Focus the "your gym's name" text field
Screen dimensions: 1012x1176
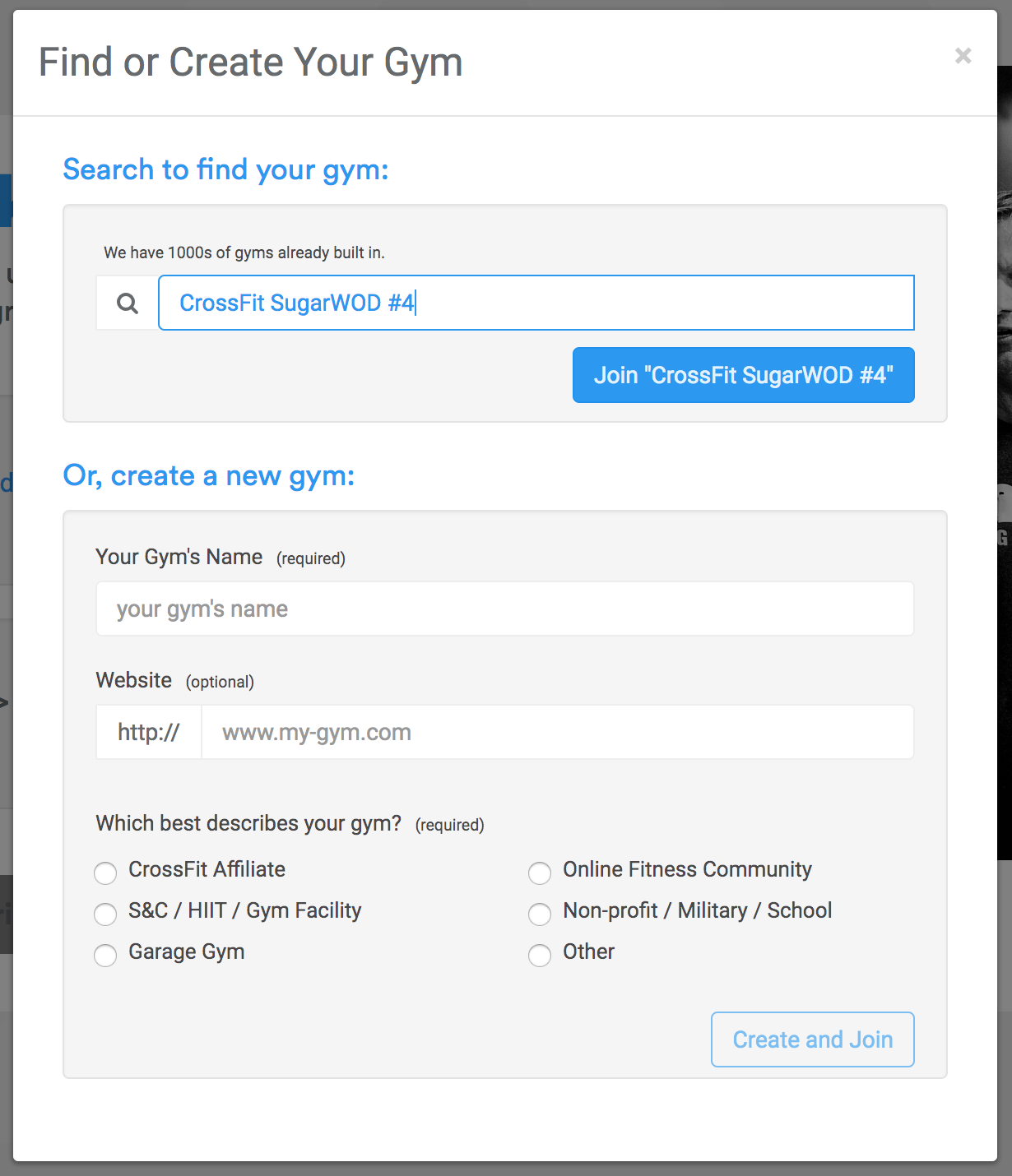[504, 609]
